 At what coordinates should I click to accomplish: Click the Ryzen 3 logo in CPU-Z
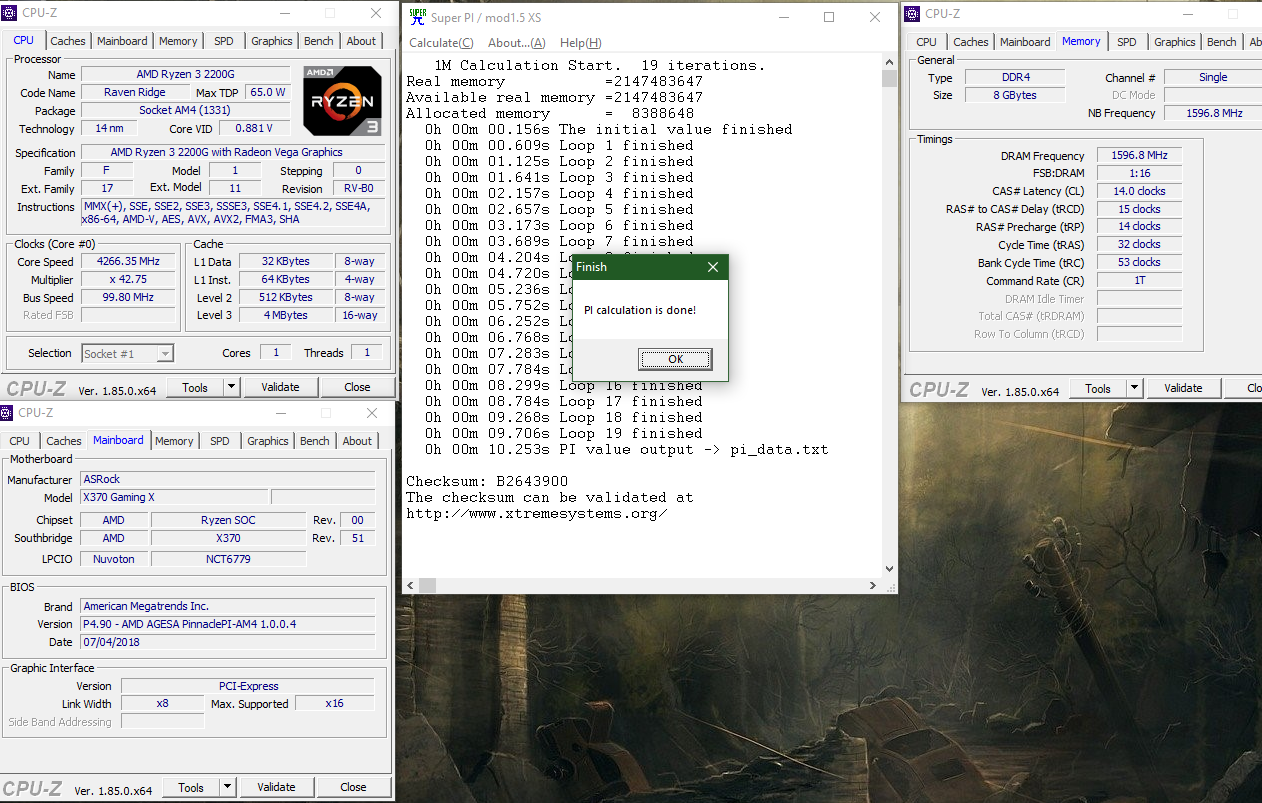[342, 100]
